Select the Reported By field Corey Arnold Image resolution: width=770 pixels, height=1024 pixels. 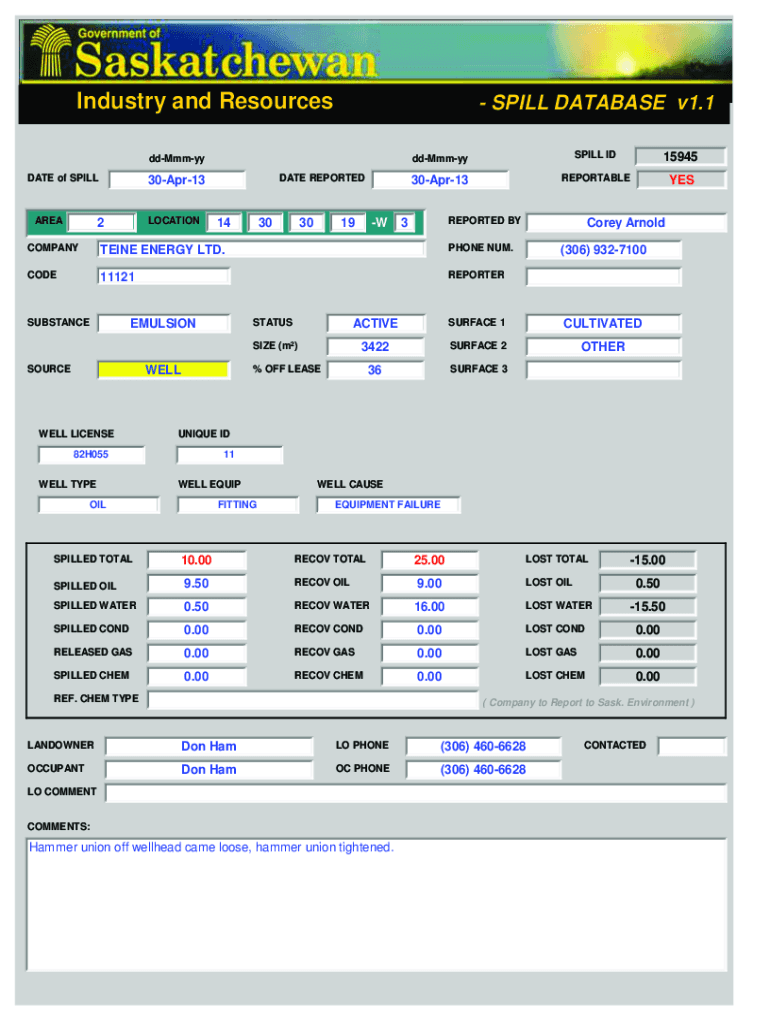(625, 223)
